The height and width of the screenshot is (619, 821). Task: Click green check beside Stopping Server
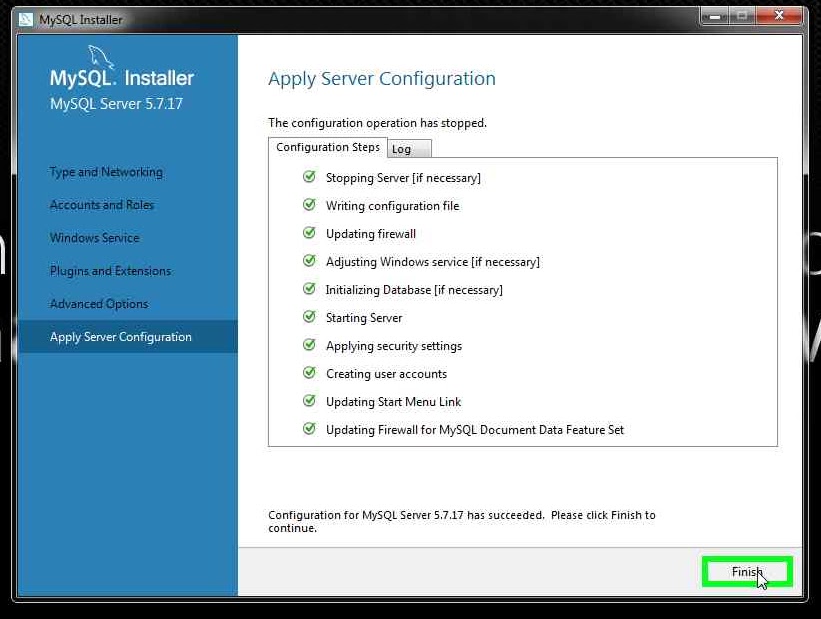tap(309, 177)
